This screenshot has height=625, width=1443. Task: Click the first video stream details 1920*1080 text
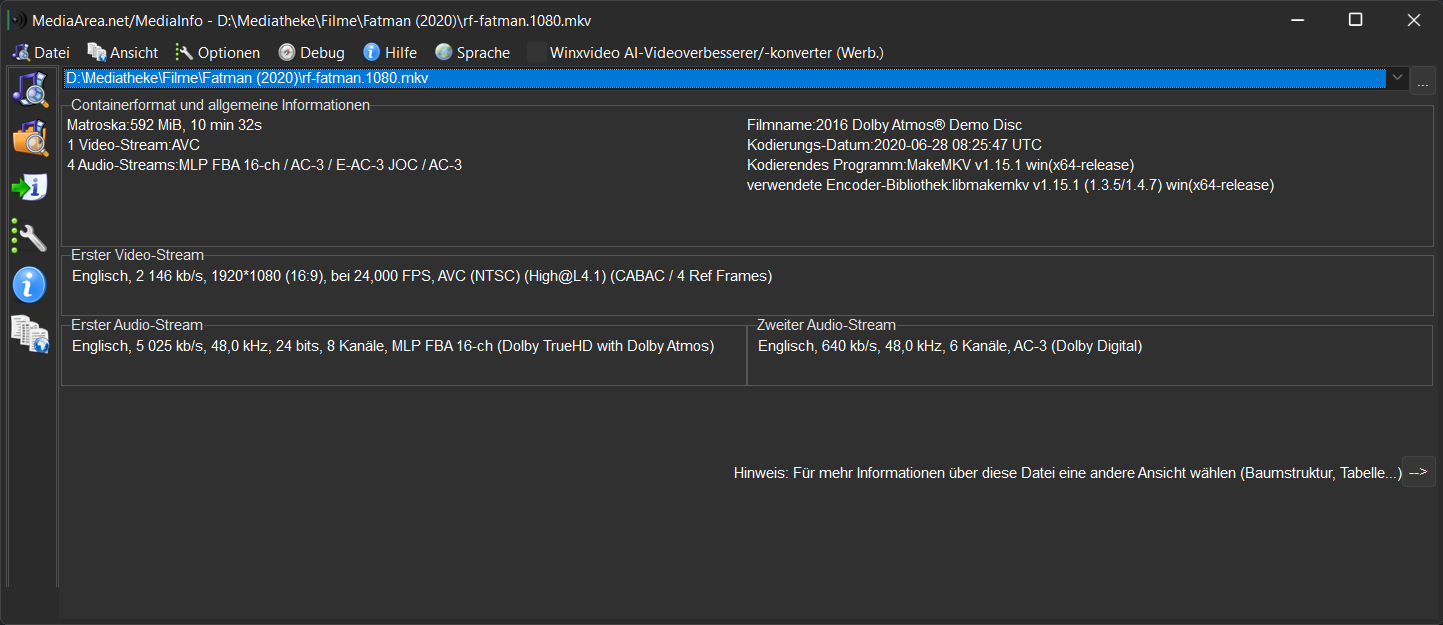click(422, 276)
